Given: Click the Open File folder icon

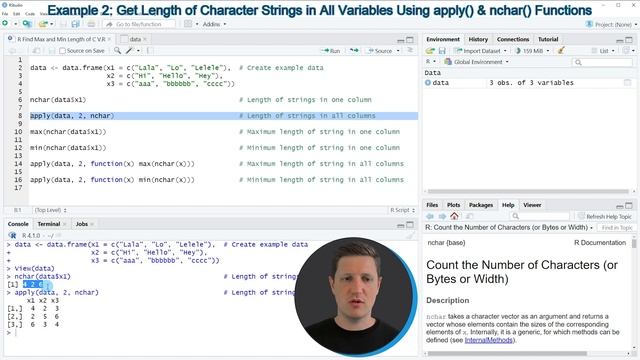Looking at the screenshot, I should [x=43, y=24].
